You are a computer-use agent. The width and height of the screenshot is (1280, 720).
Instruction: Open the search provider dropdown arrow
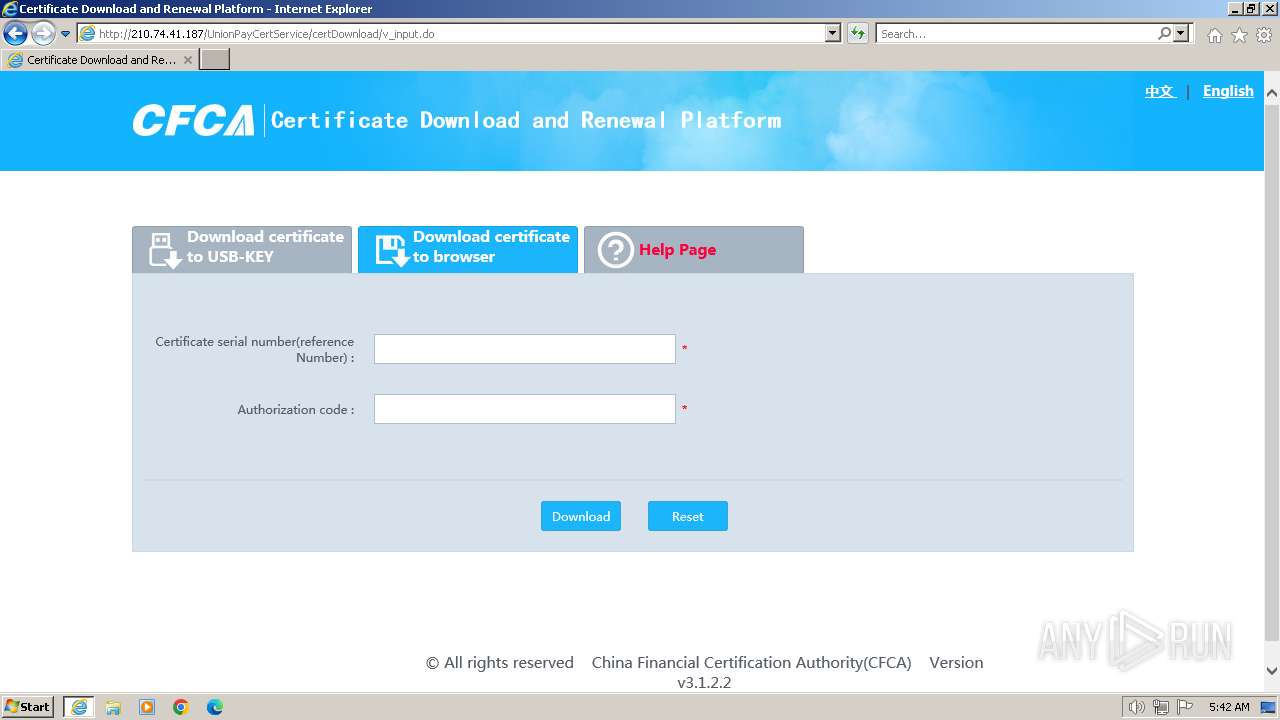[x=1181, y=33]
